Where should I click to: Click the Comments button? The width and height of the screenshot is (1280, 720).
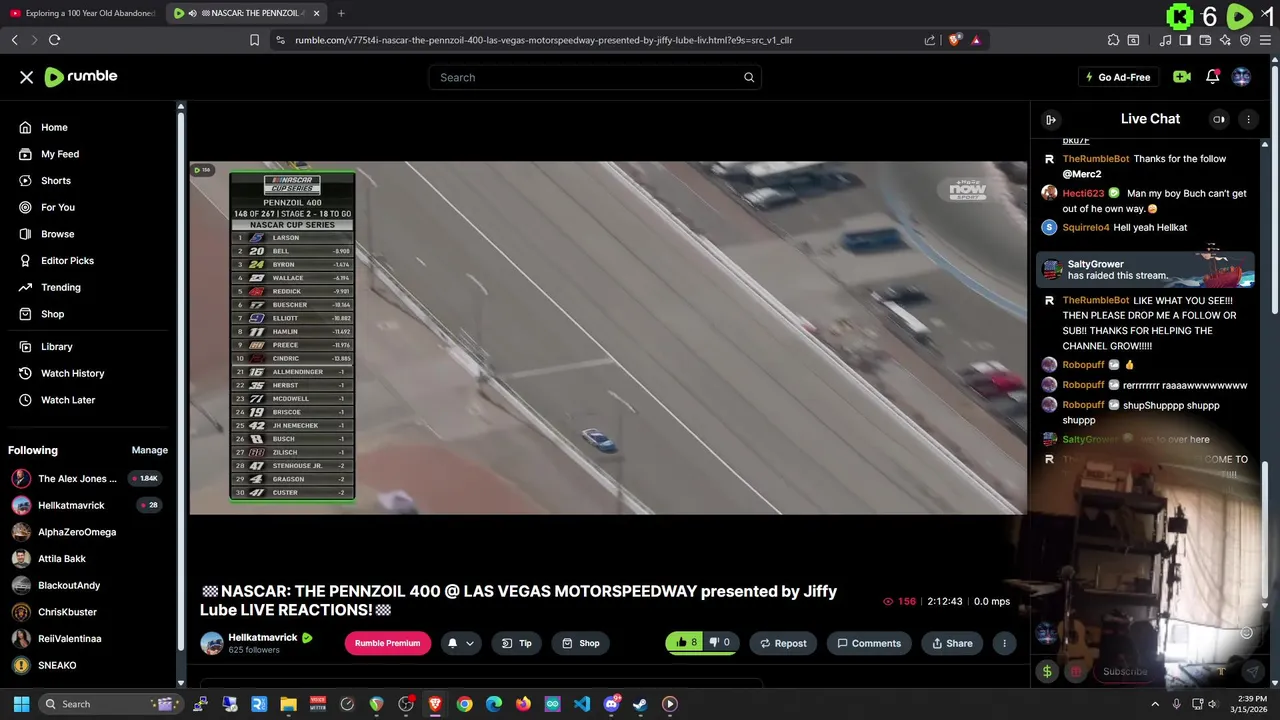(x=869, y=643)
